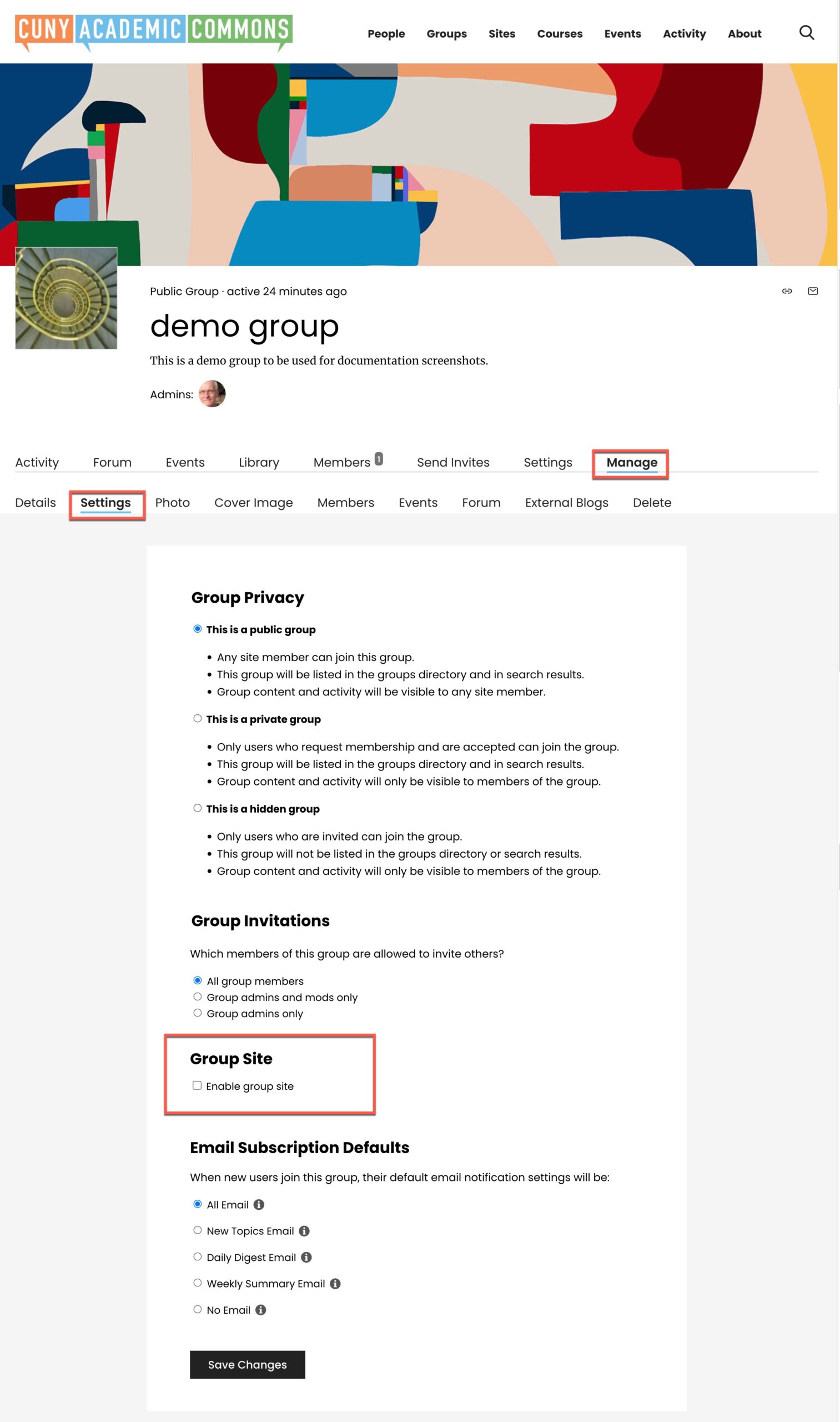Open Groups in top navigation
The height and width of the screenshot is (1422, 840).
(446, 33)
